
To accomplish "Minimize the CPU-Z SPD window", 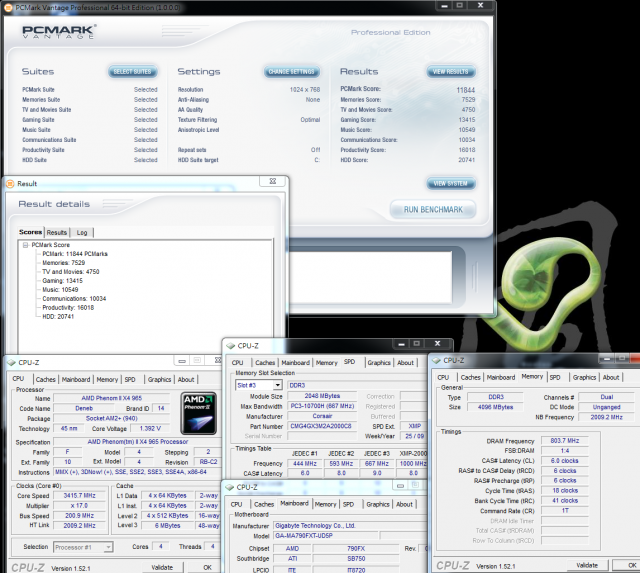I will coord(401,344).
